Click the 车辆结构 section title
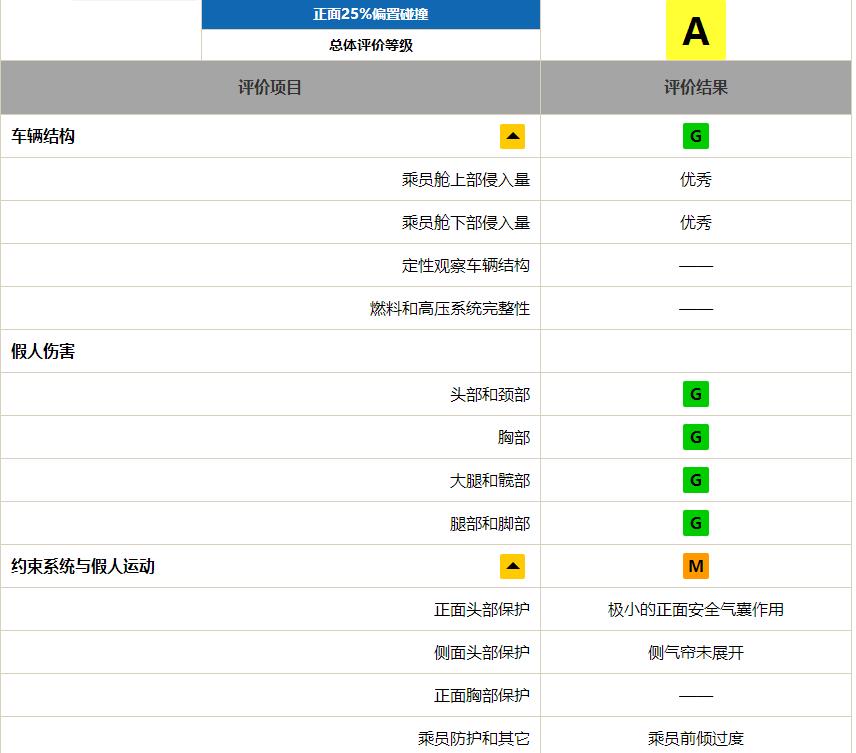Viewport: 856px width, 753px height. pyautogui.click(x=43, y=136)
